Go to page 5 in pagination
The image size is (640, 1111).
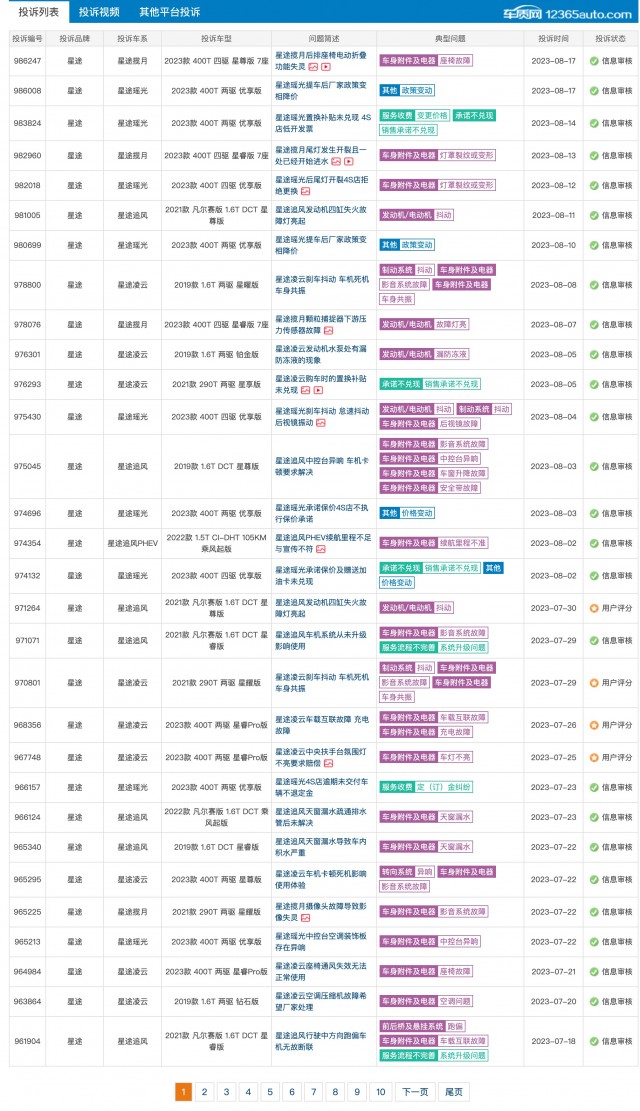click(270, 1091)
